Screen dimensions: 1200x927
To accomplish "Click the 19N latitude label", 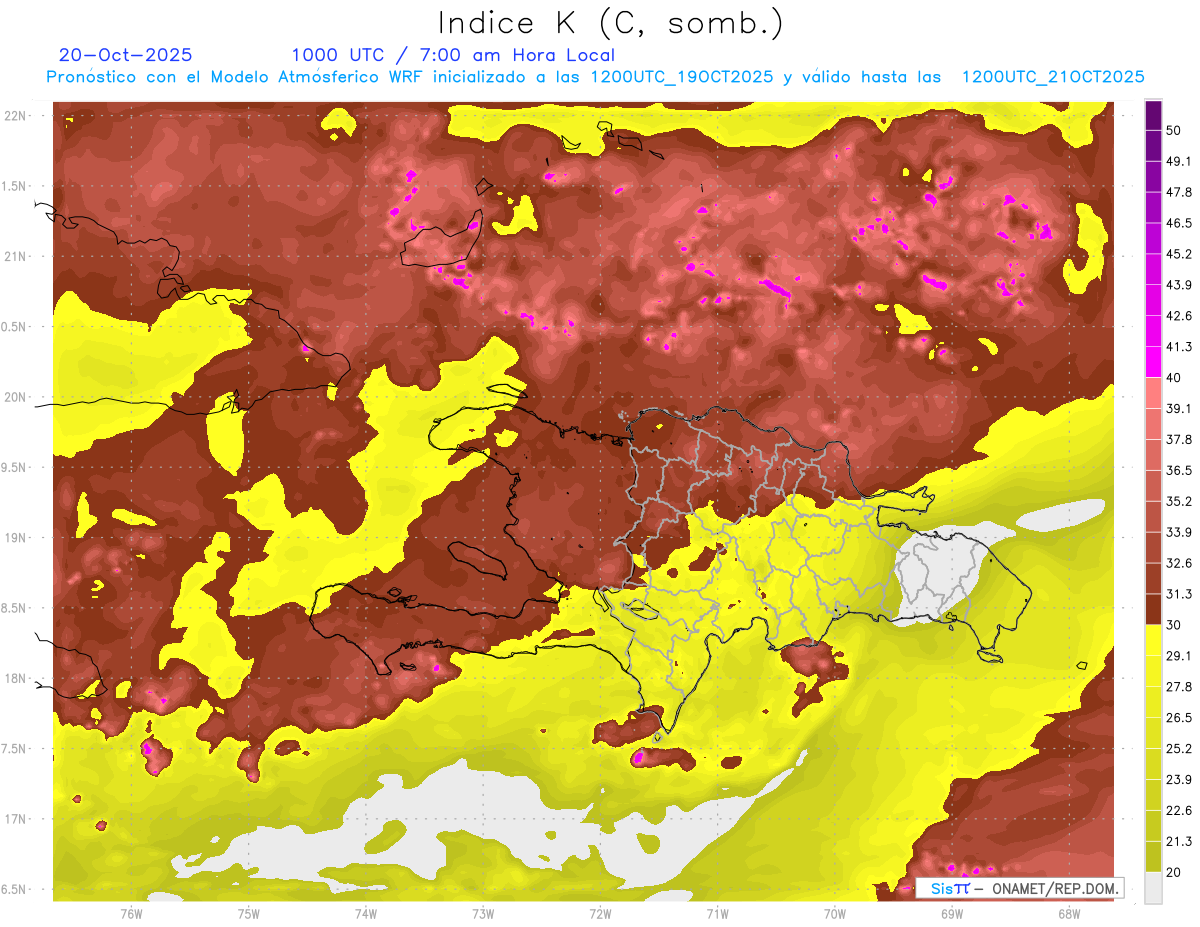I will tap(17, 538).
